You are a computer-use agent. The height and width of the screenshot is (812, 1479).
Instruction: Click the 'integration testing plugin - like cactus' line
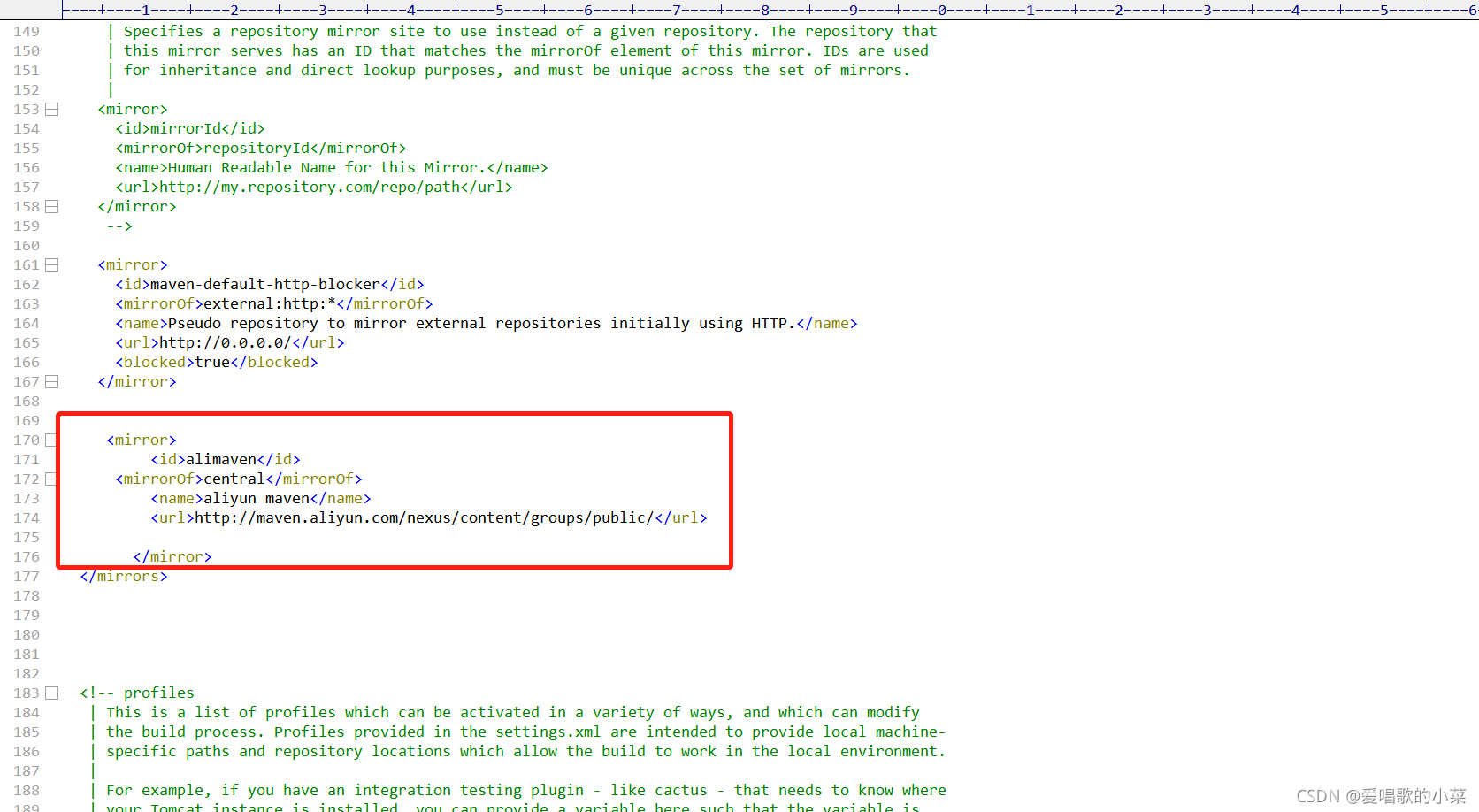[x=526, y=791]
